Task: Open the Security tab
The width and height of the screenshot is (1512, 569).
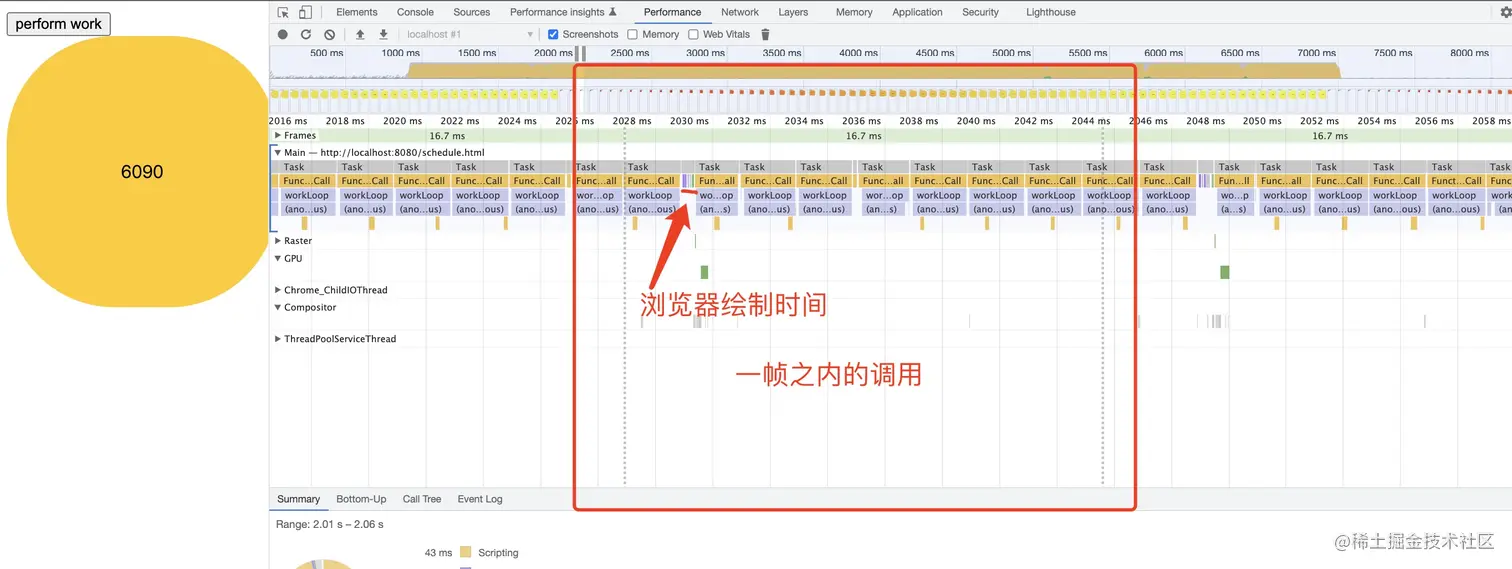Action: click(x=980, y=12)
